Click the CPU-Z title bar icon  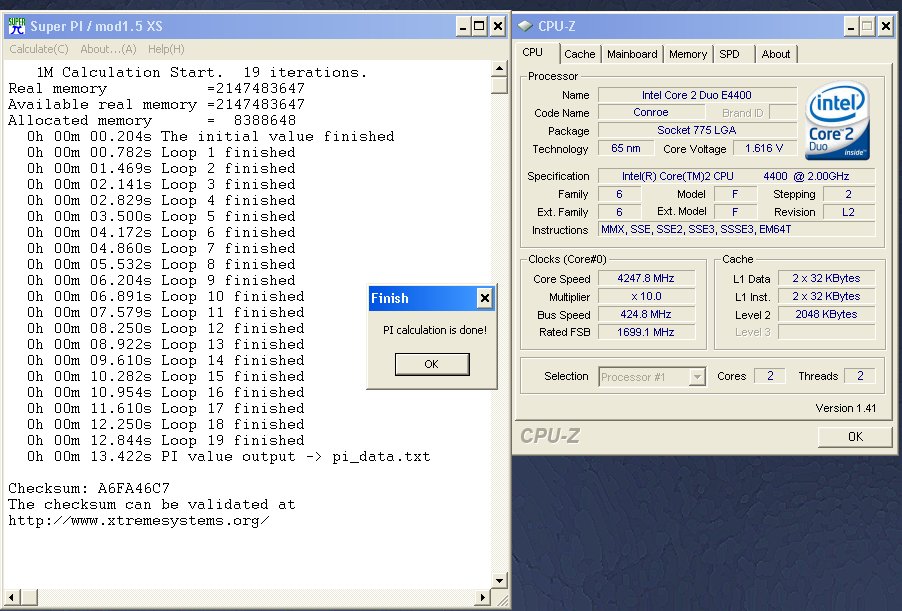[525, 26]
